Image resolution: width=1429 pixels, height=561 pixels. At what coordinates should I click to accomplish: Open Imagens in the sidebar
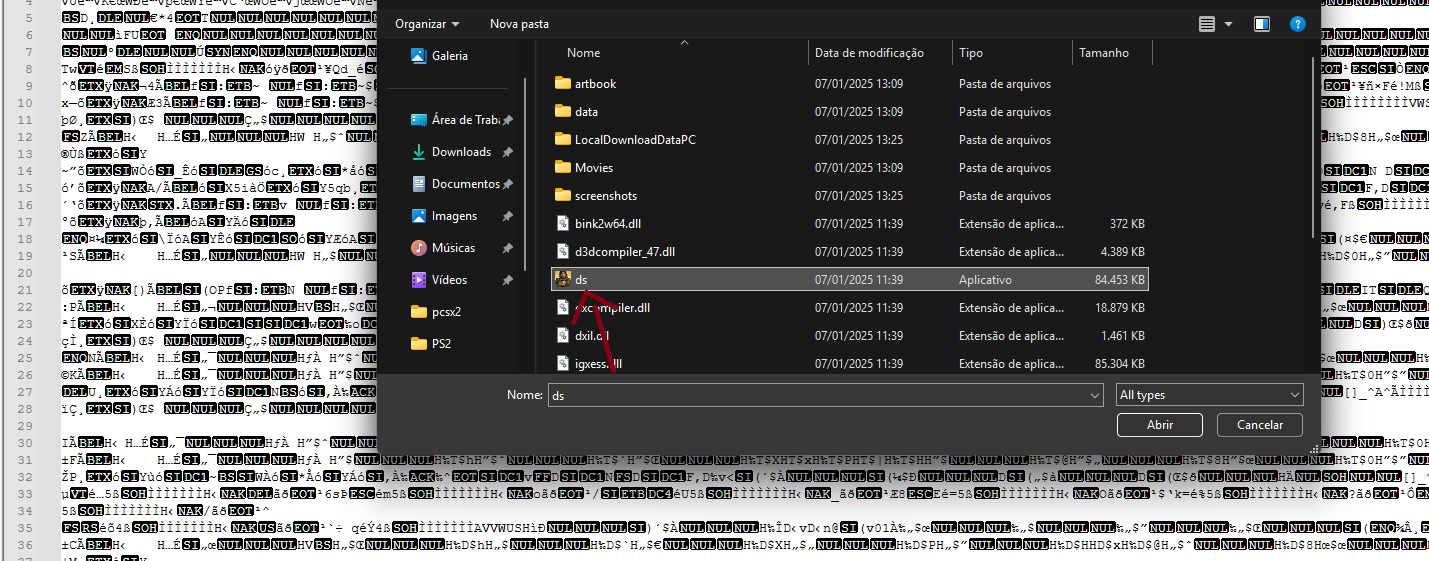point(461,216)
